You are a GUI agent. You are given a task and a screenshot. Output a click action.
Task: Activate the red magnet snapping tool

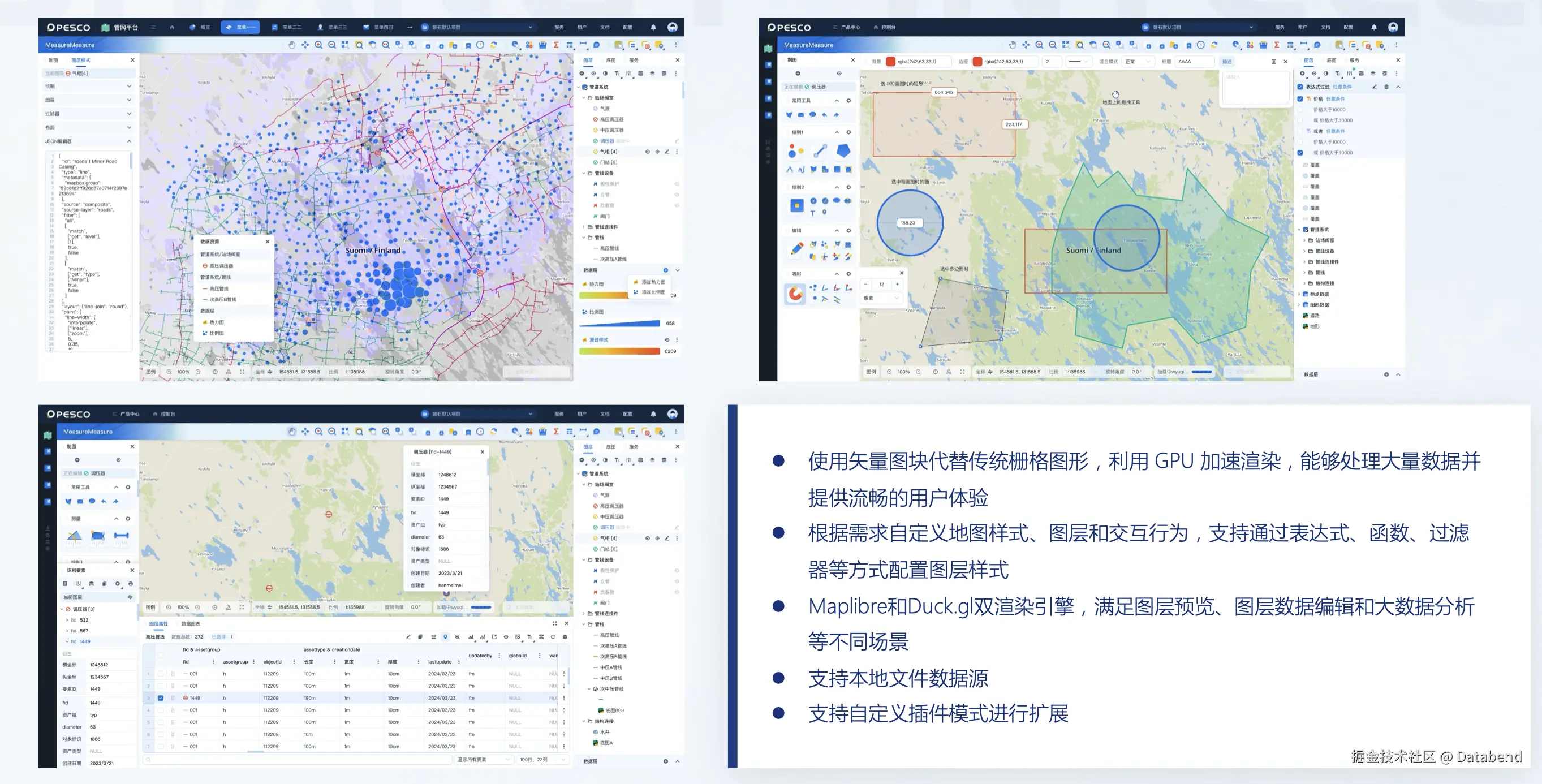coord(795,293)
